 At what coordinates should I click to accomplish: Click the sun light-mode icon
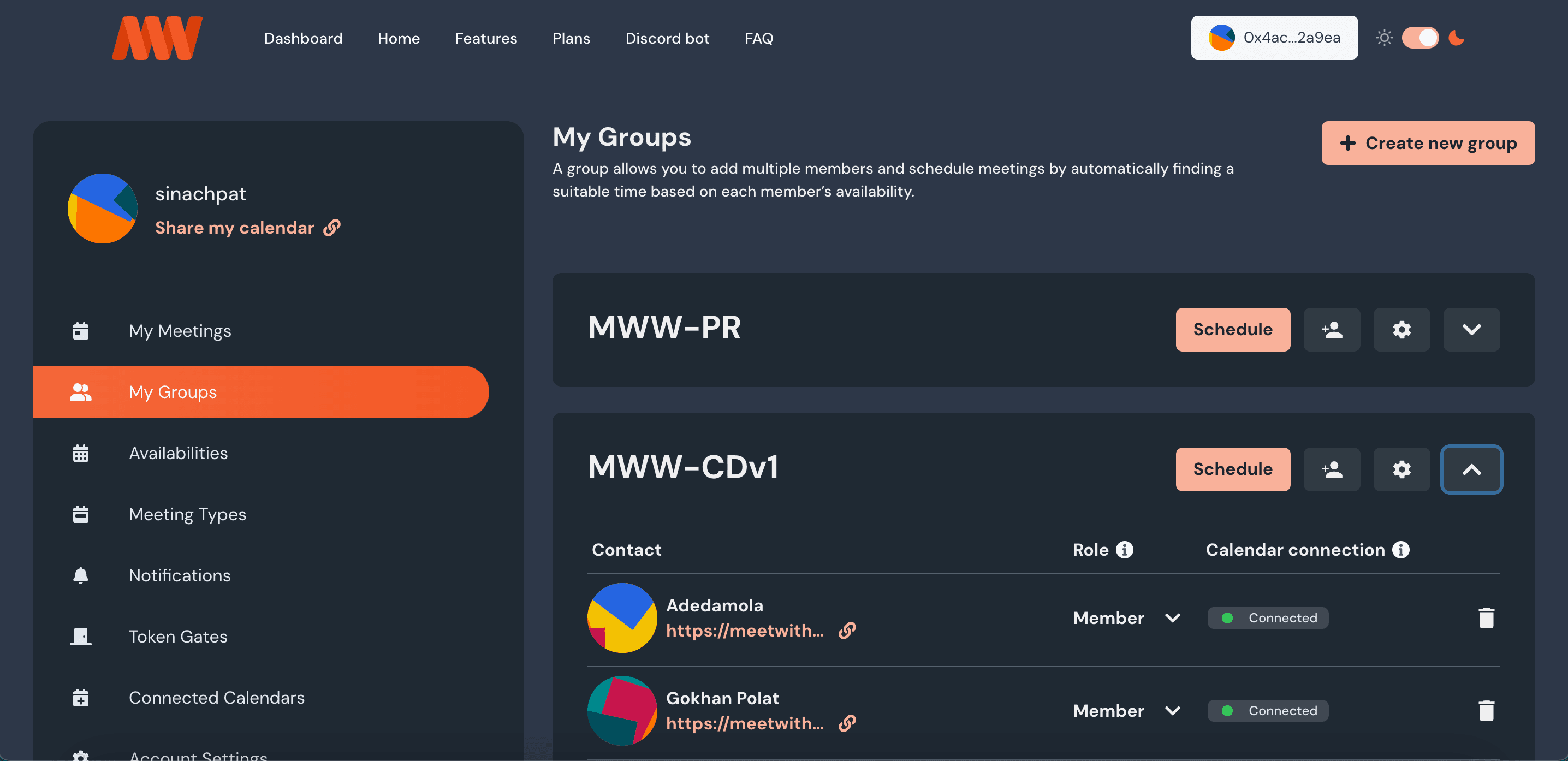click(1384, 38)
